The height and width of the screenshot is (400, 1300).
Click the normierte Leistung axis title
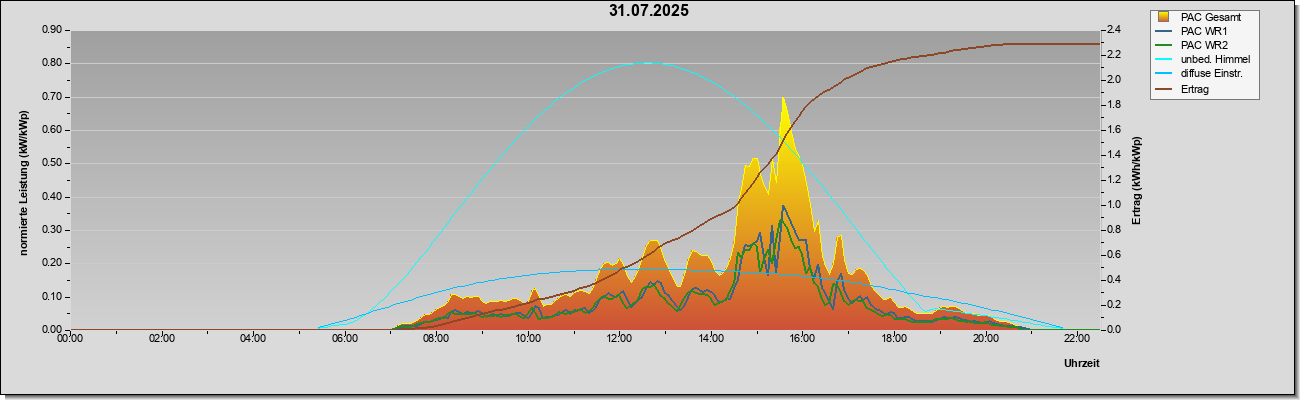click(x=24, y=182)
